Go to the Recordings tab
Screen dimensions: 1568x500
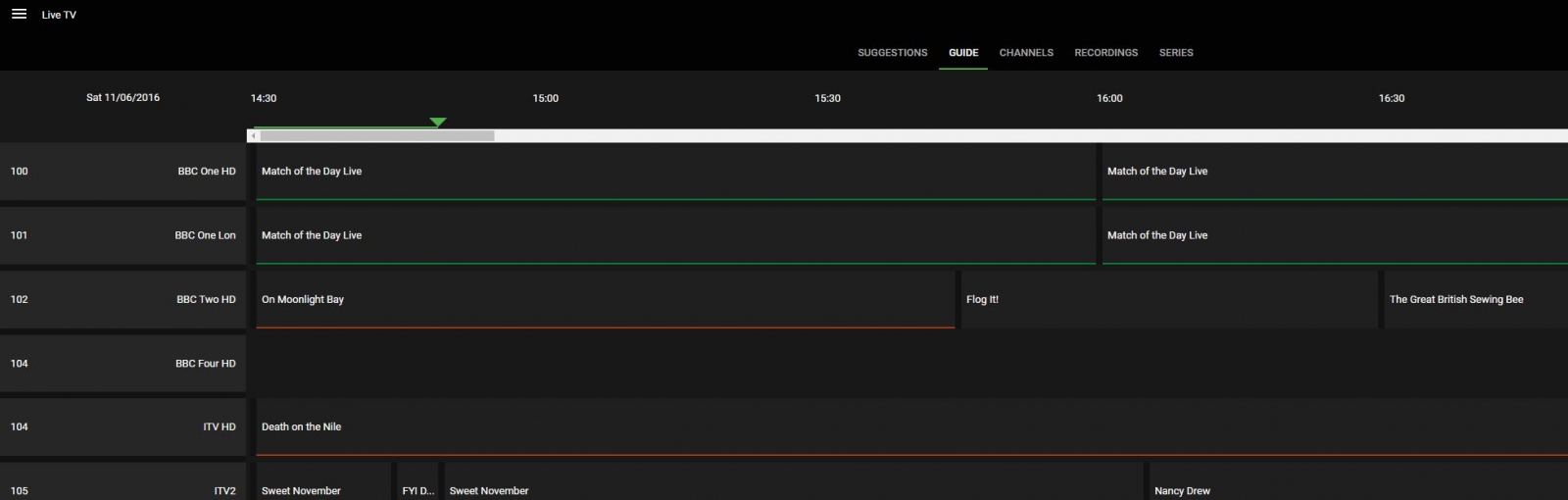(x=1105, y=53)
